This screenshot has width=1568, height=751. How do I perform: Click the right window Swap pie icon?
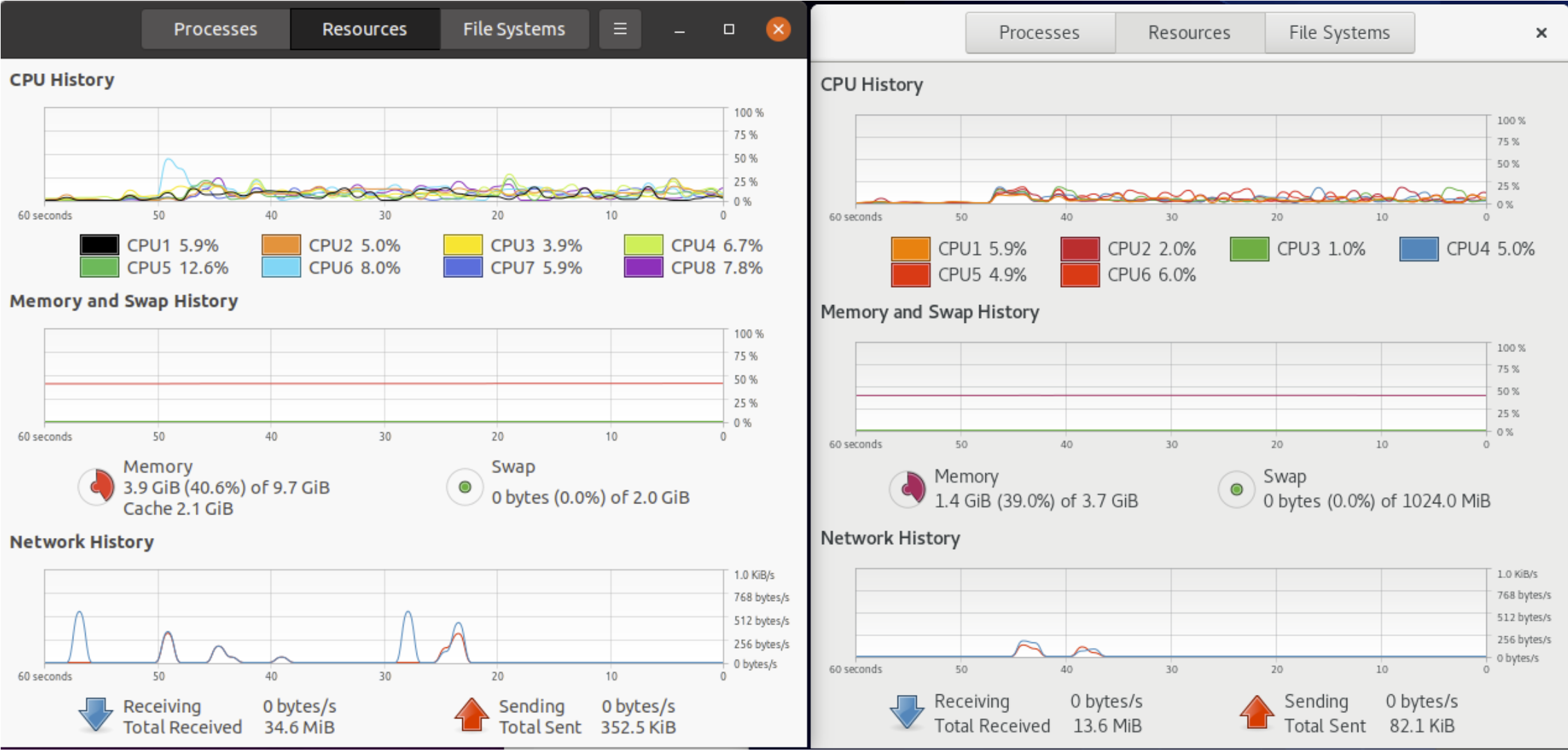click(1237, 489)
